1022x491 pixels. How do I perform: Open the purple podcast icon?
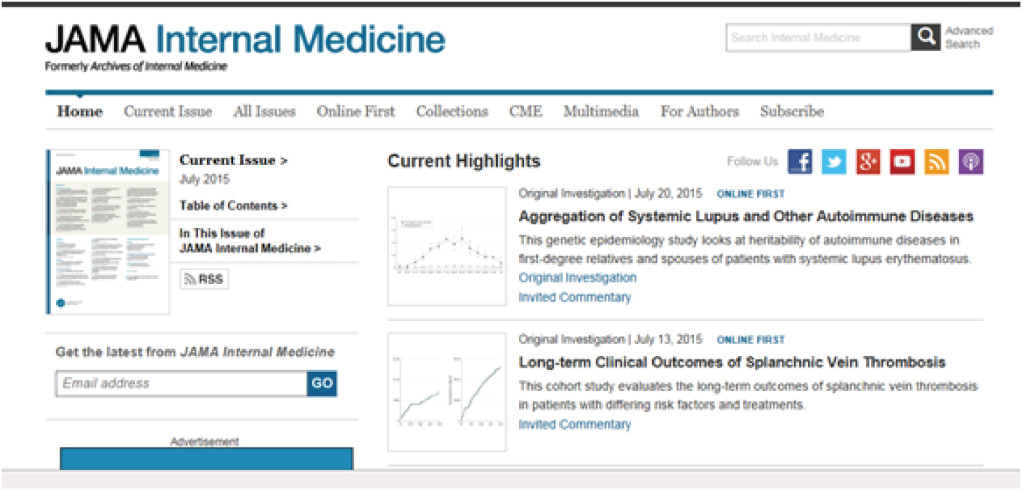pos(971,162)
